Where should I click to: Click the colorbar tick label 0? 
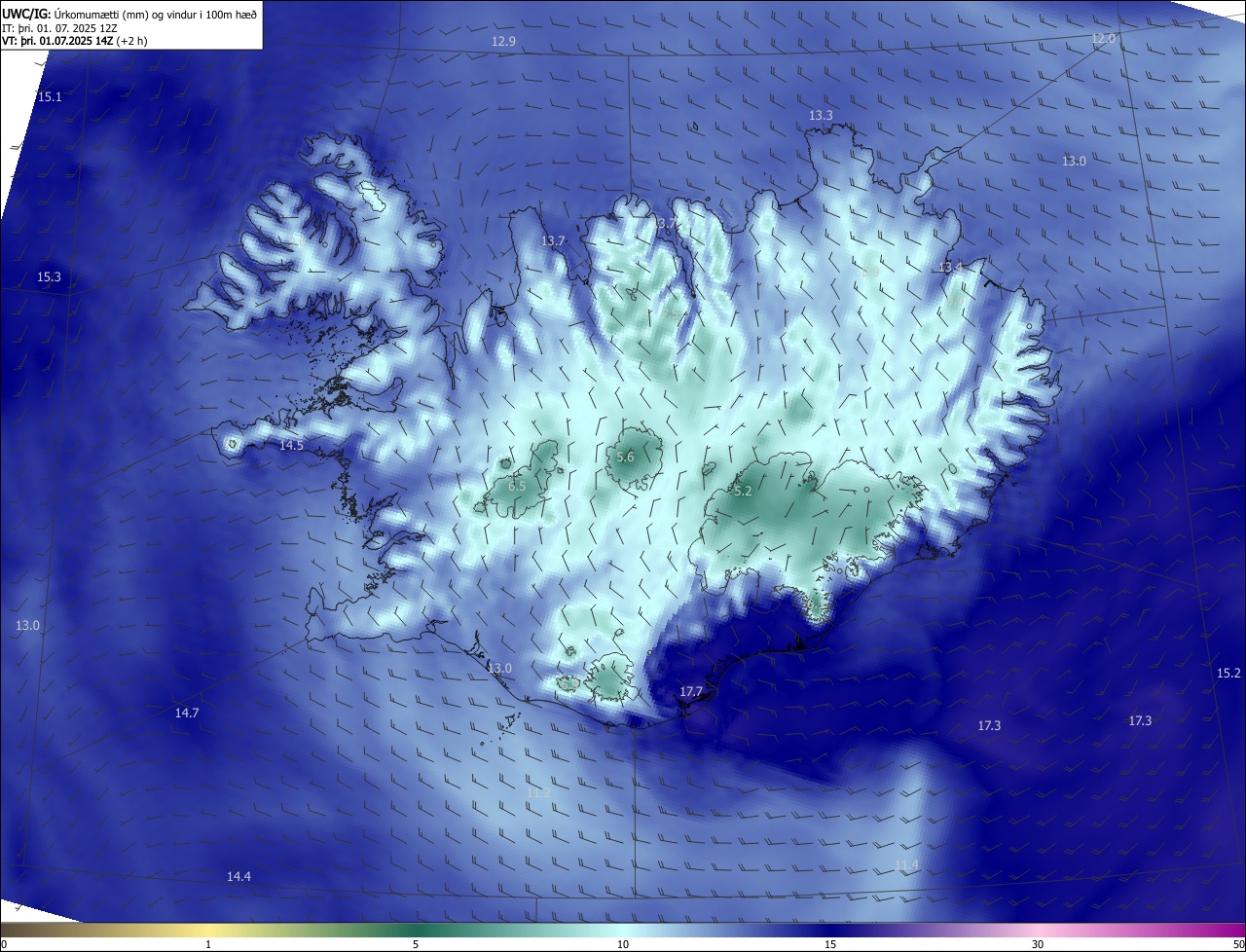[x=3, y=944]
